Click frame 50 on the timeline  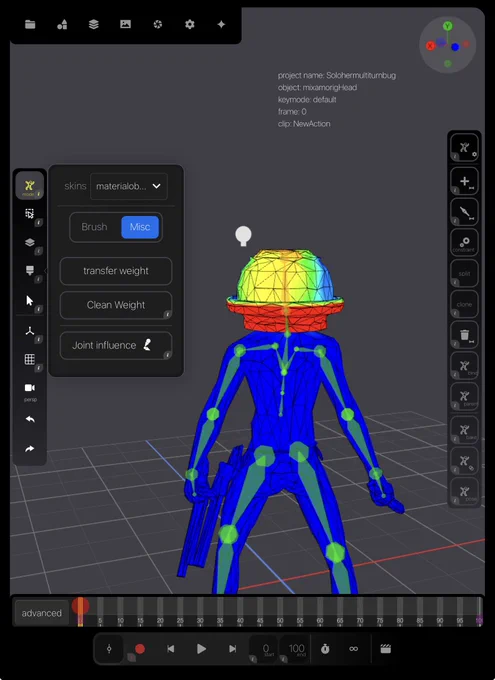coord(280,611)
